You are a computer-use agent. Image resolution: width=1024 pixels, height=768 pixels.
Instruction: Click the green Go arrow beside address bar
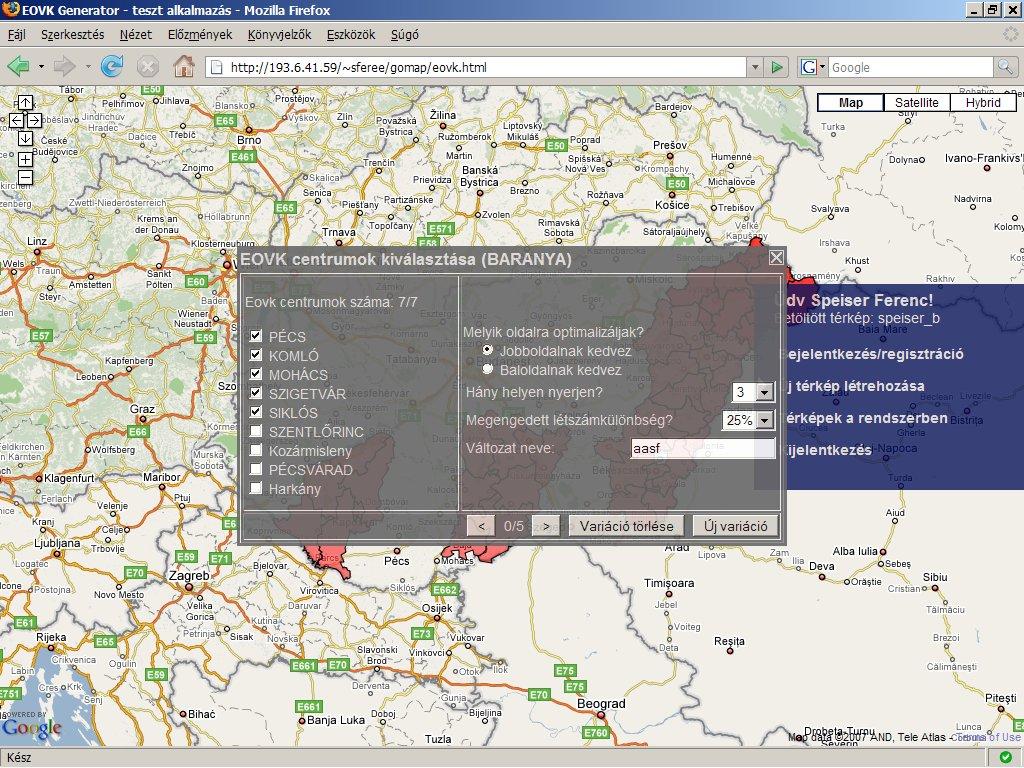[776, 67]
